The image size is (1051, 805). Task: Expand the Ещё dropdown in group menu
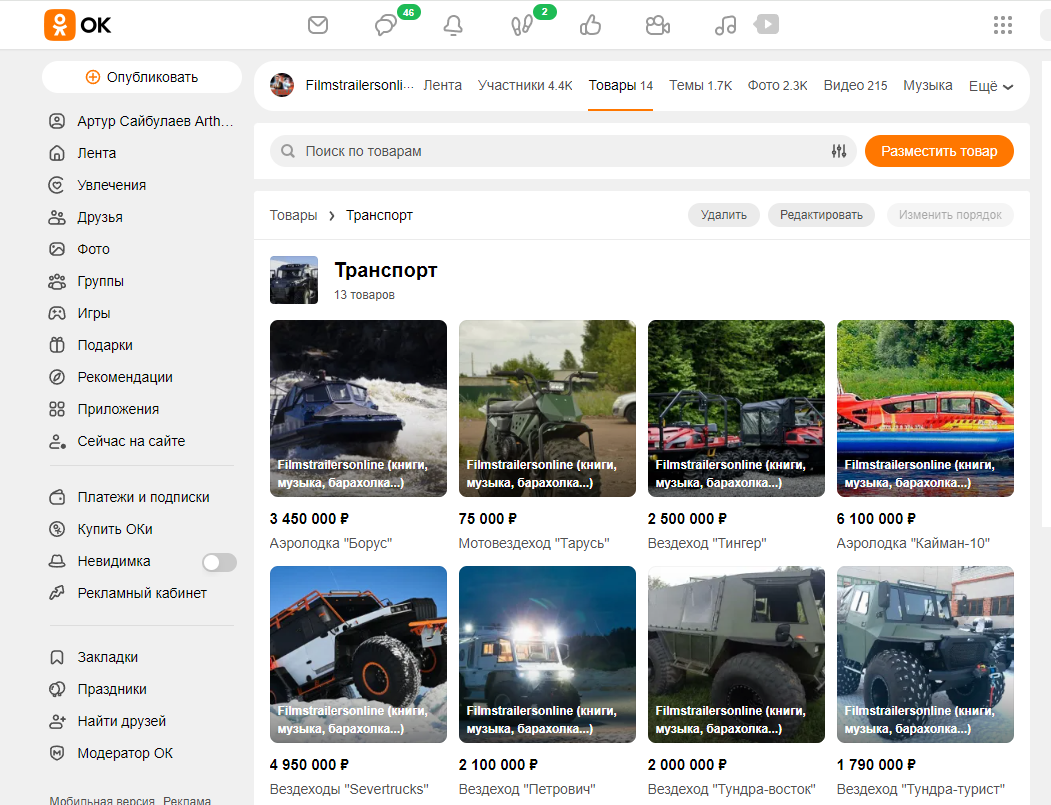point(991,86)
